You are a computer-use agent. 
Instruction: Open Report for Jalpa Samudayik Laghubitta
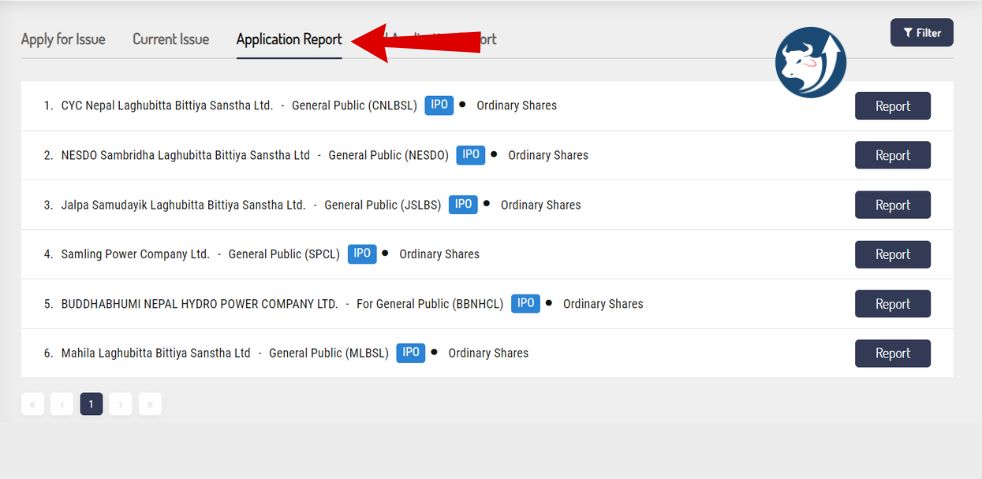tap(892, 205)
